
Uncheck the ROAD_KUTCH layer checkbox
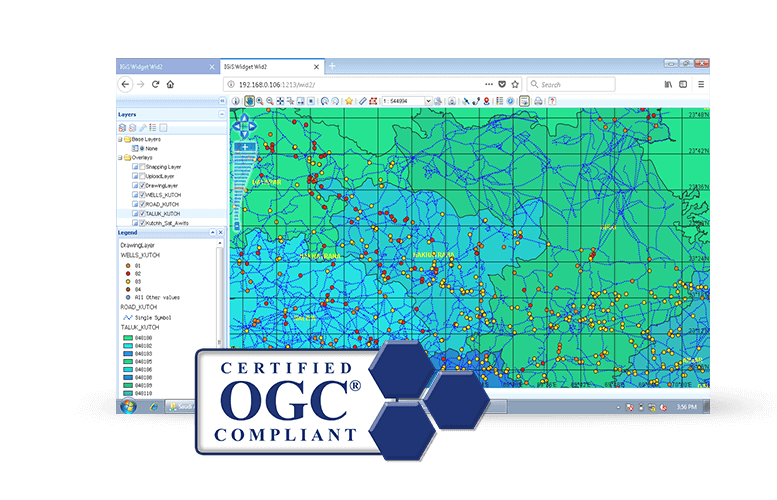[143, 204]
